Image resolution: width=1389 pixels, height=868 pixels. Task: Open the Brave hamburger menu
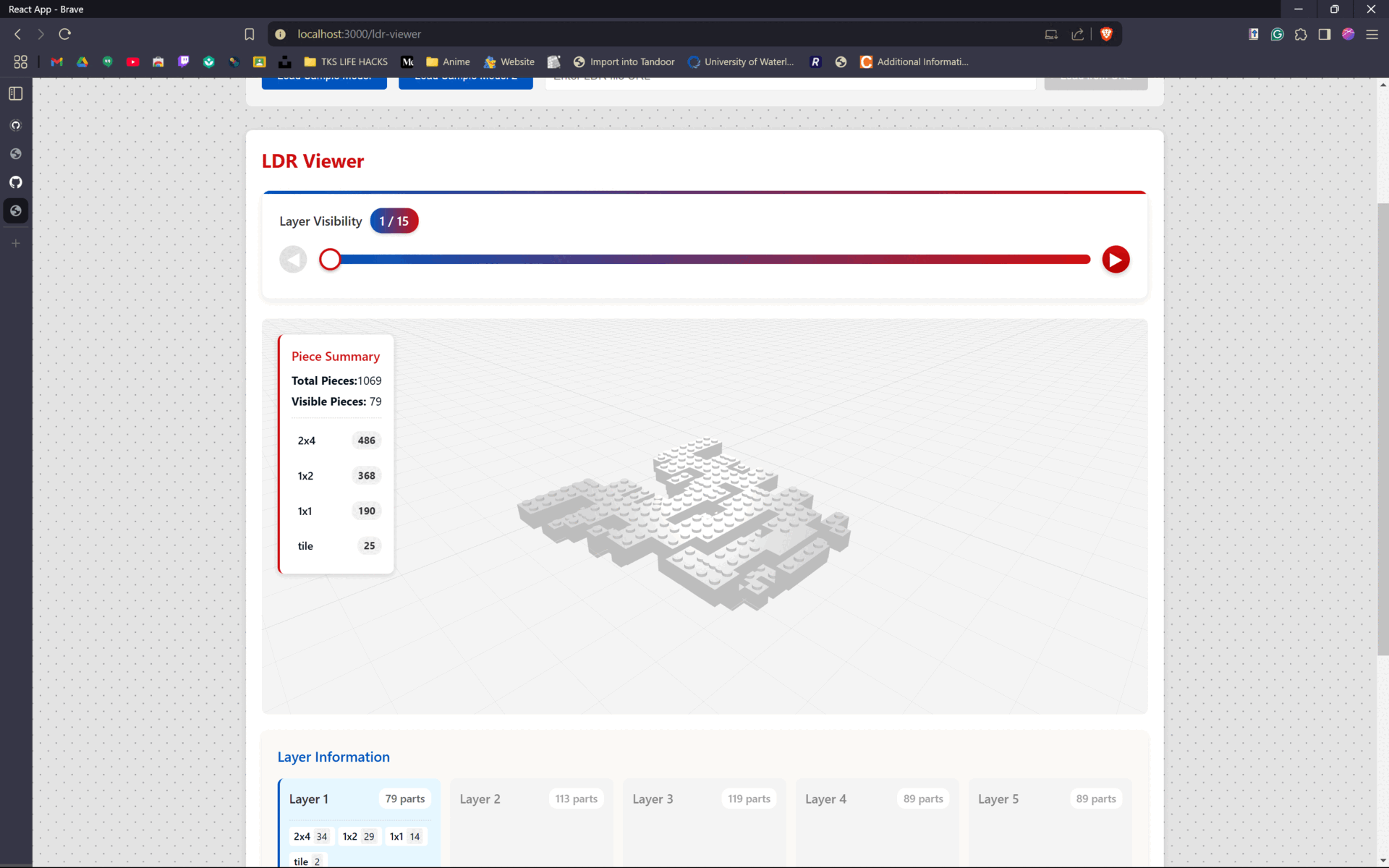(1372, 34)
